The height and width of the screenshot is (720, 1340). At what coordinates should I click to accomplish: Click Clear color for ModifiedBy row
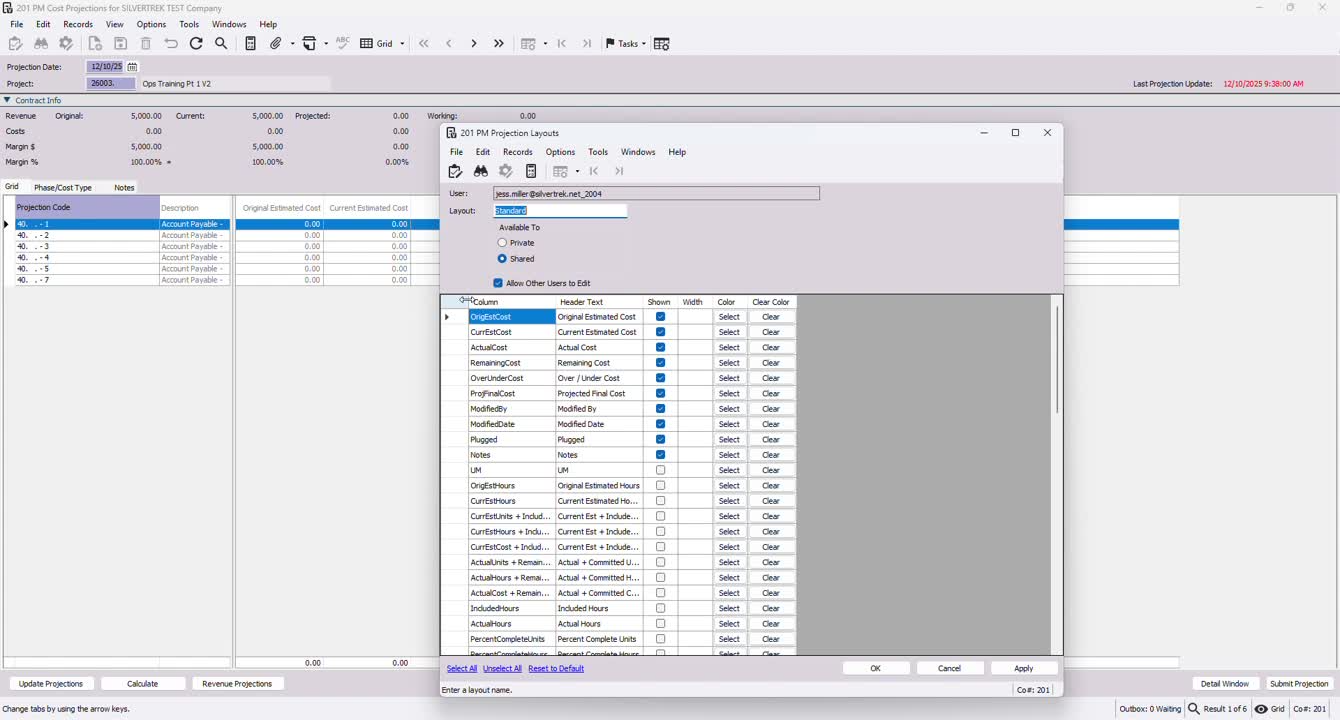(771, 409)
